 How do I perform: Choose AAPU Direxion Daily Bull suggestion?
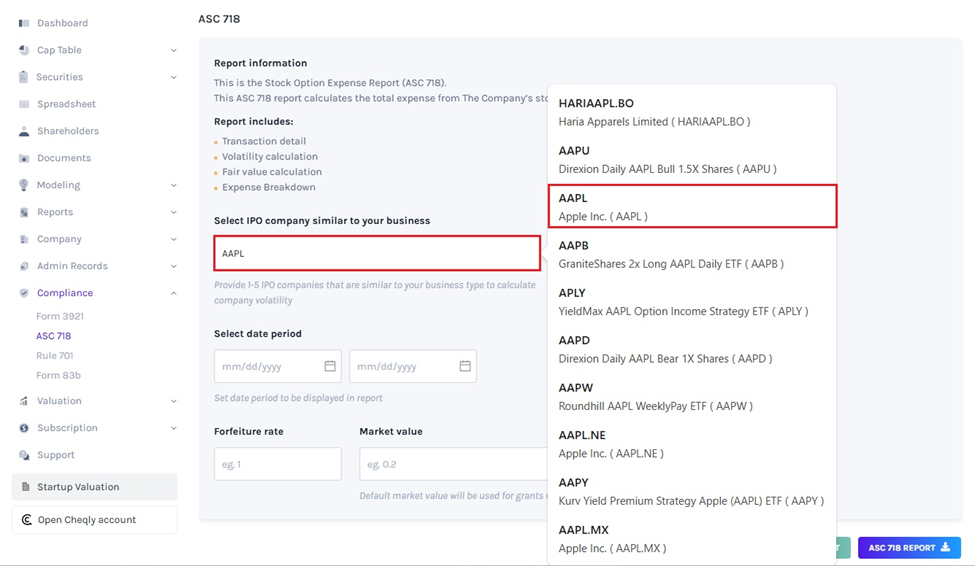692,160
